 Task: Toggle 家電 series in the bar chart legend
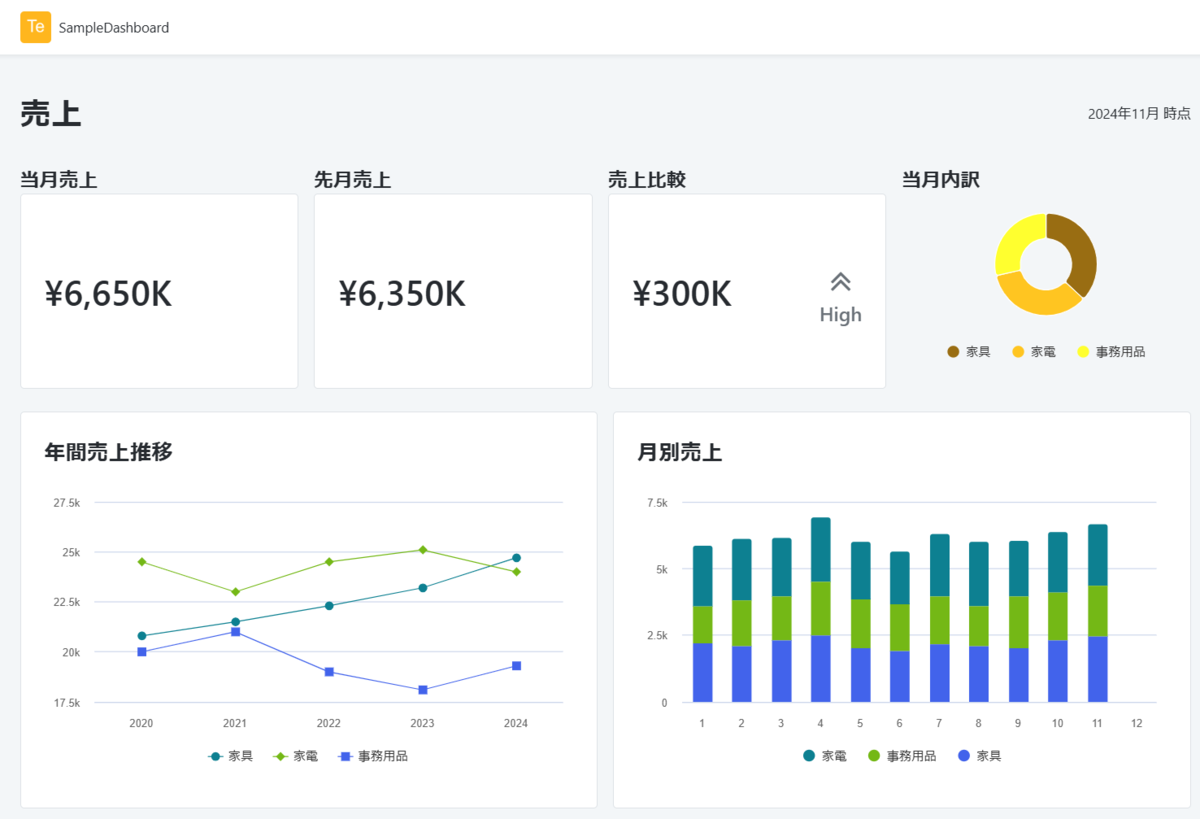(824, 756)
